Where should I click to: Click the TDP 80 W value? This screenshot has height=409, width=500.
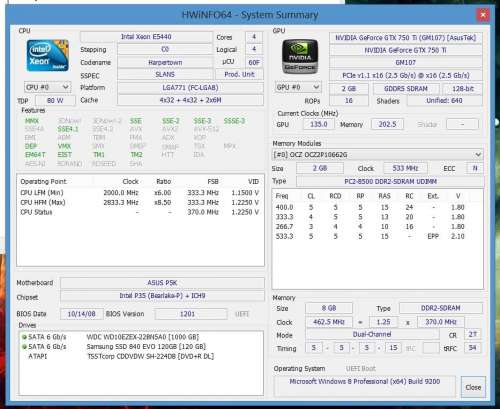coord(55,100)
